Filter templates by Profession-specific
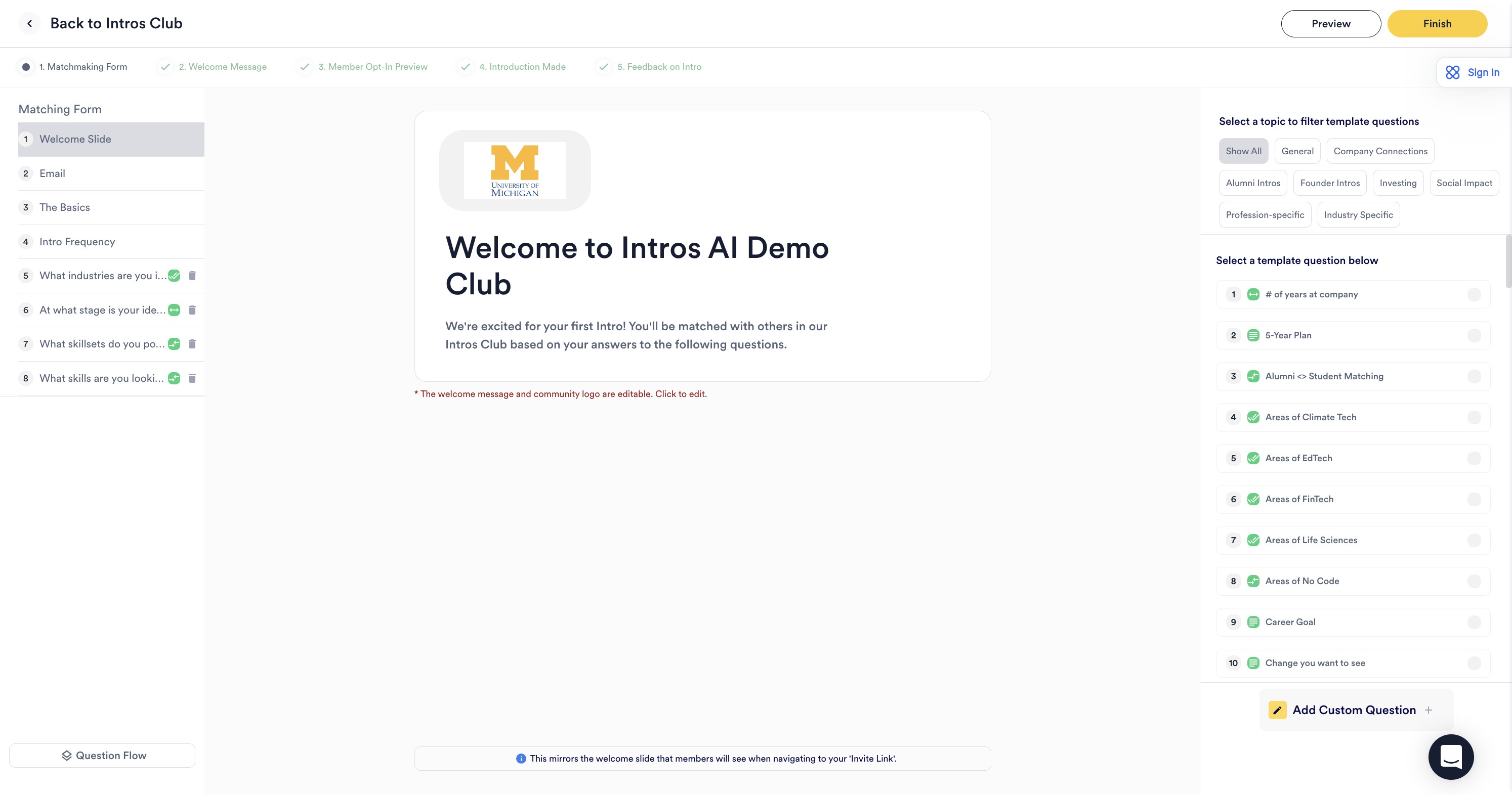The image size is (1512, 795). pos(1265,215)
